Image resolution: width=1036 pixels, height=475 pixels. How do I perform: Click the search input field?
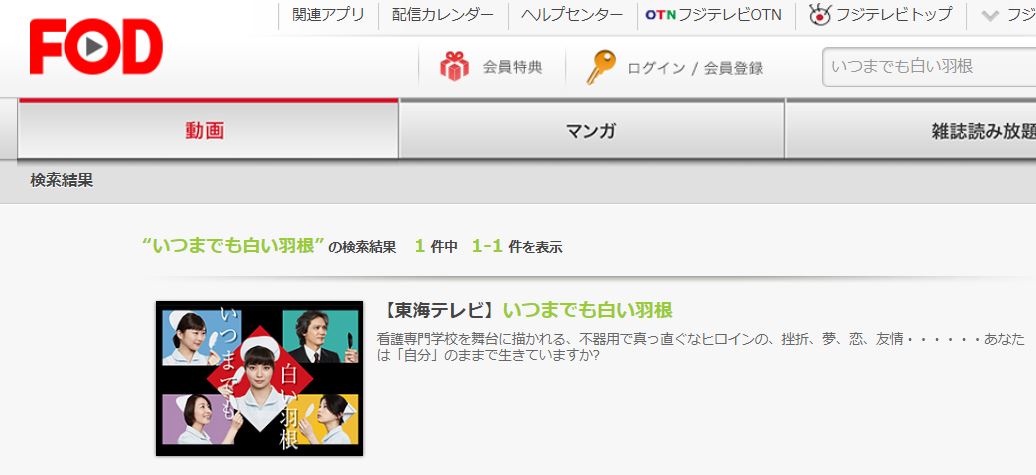click(929, 67)
